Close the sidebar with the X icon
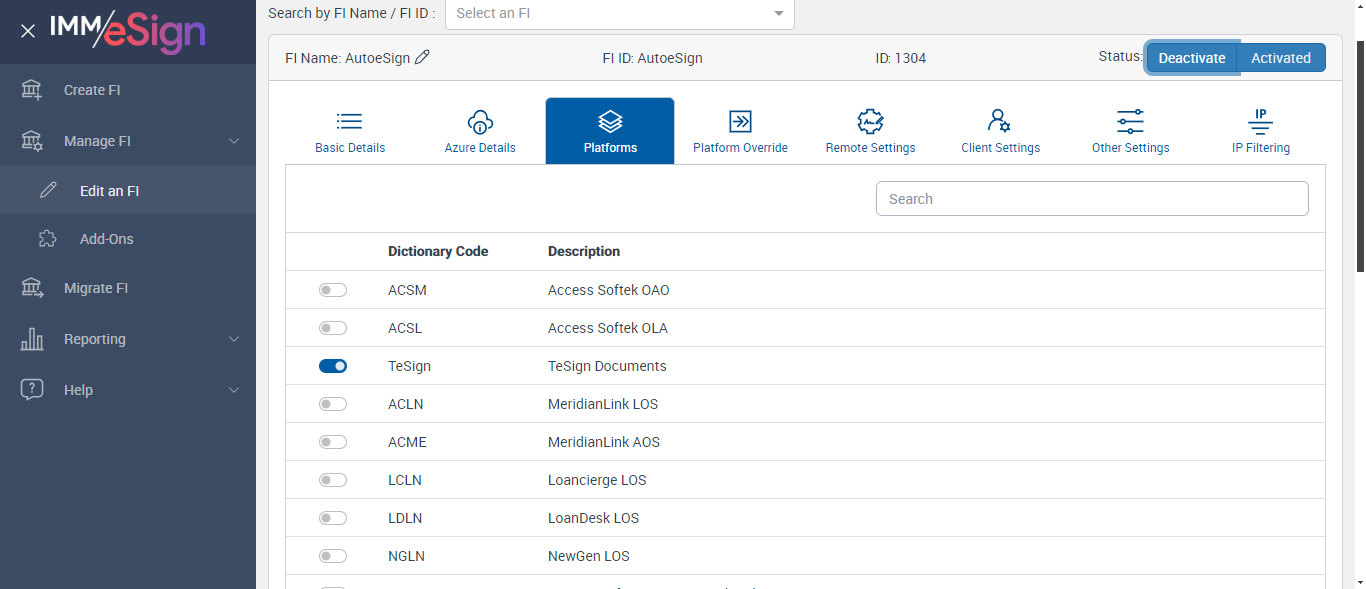Image resolution: width=1366 pixels, height=589 pixels. pyautogui.click(x=28, y=31)
